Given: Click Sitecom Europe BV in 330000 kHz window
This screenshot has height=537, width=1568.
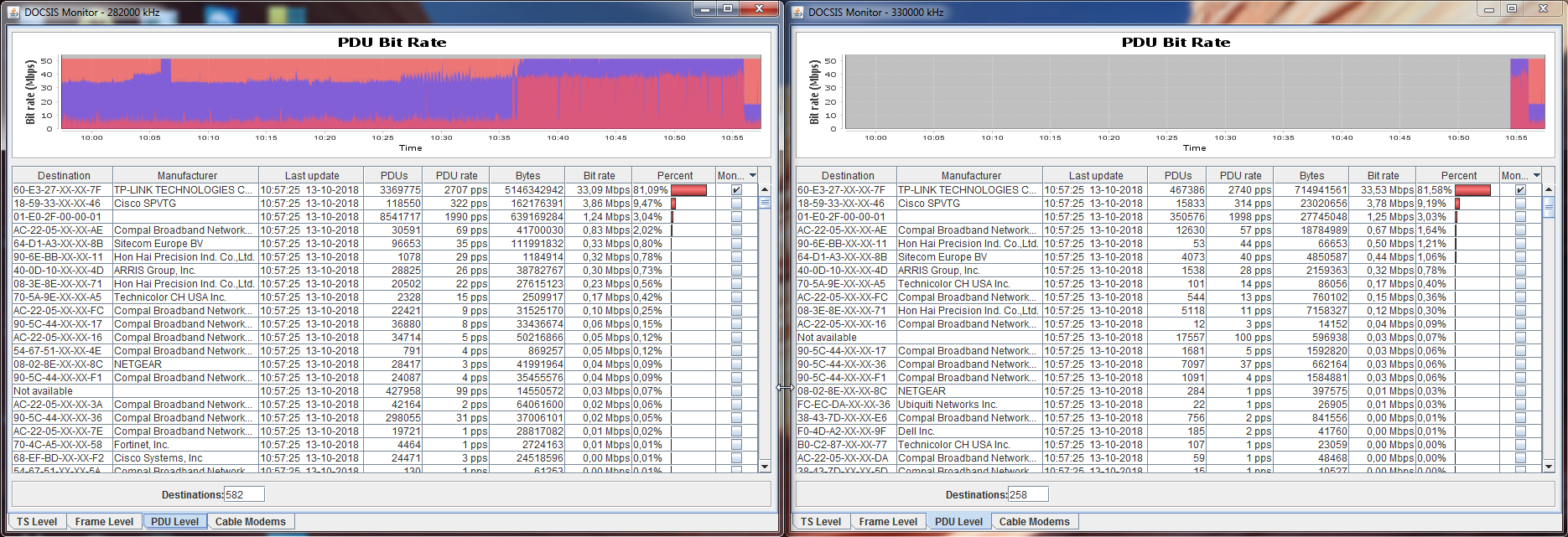Looking at the screenshot, I should 969,257.
